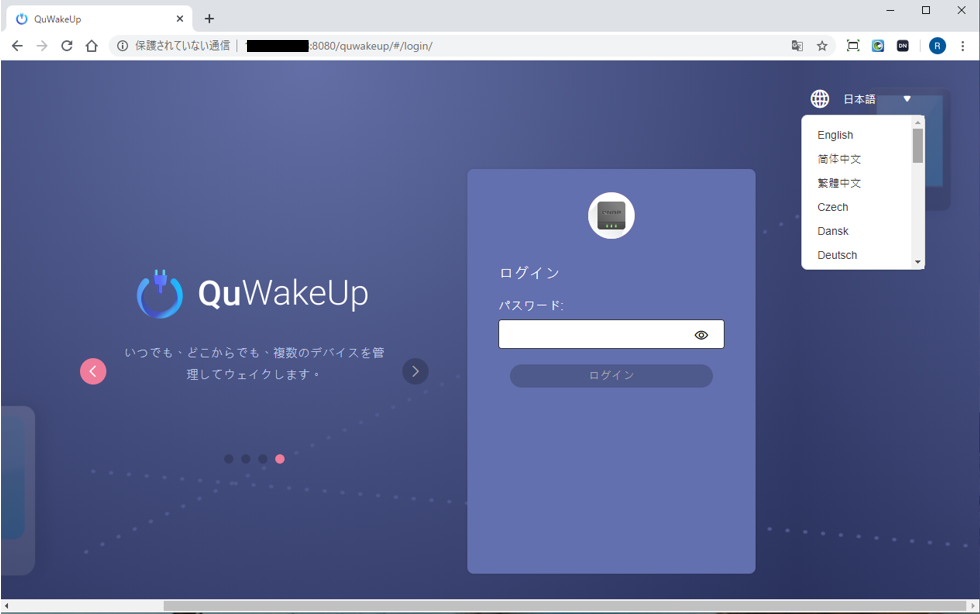This screenshot has height=614, width=980.
Task: Bookmark this page with star icon
Action: click(x=822, y=46)
